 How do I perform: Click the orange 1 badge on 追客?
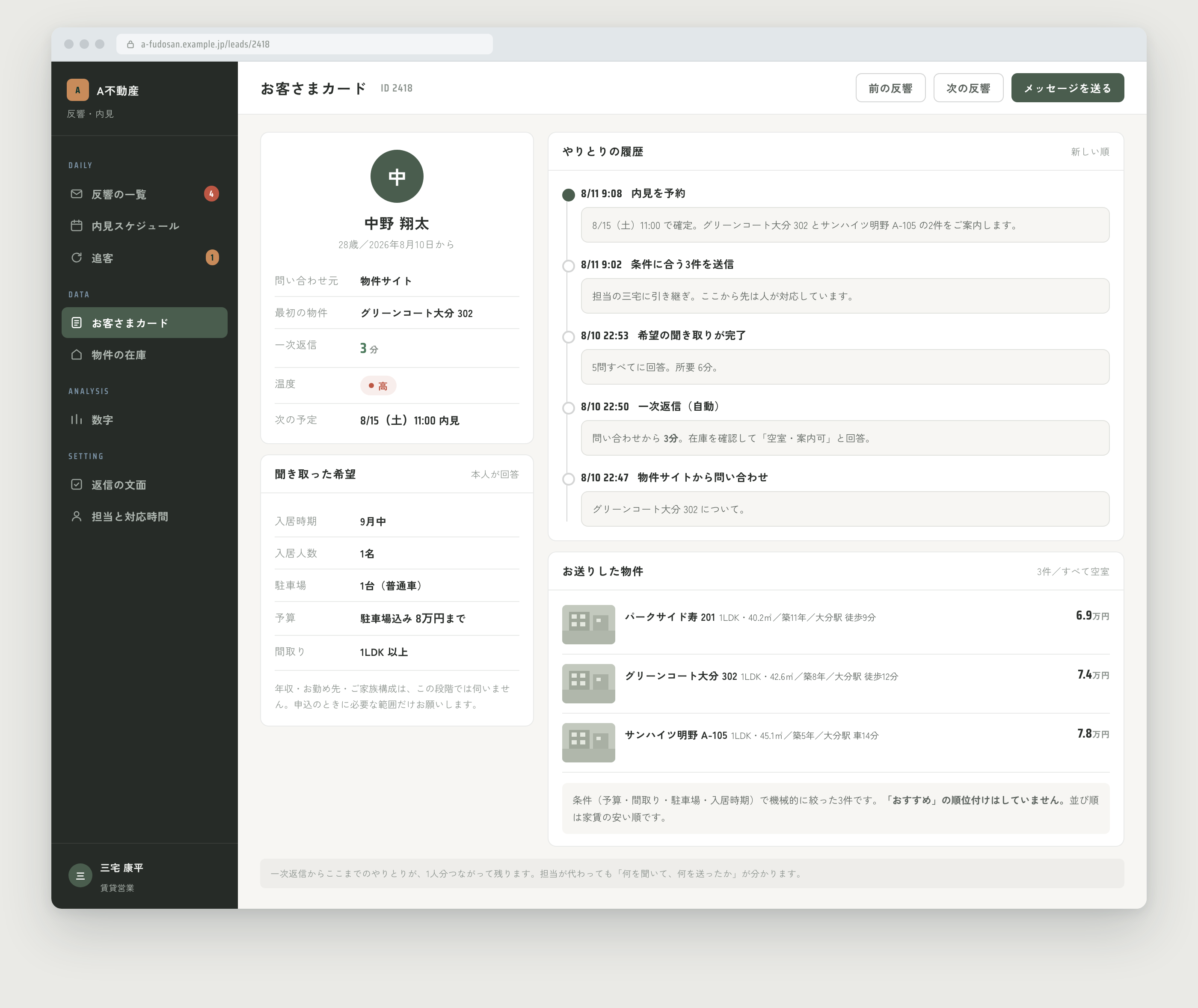tap(212, 258)
